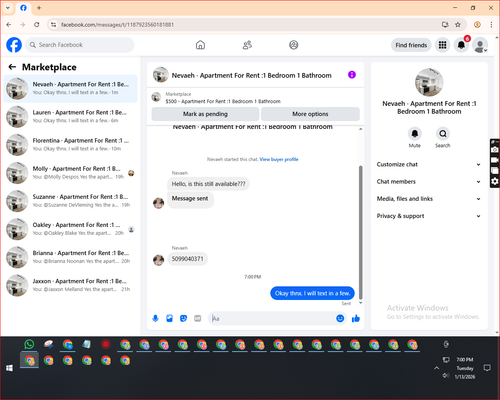Open the purple conversation info icon
Image resolution: width=500 pixels, height=400 pixels.
click(352, 75)
